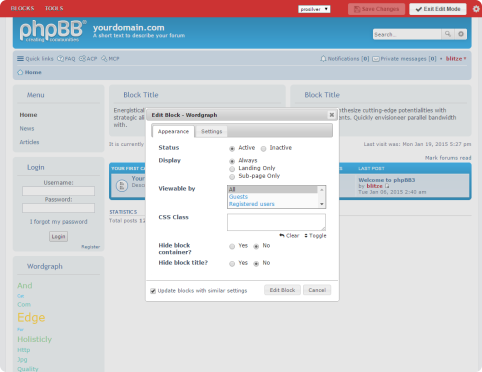Screen dimensions: 482x372
Task: Cancel the Edit Block dialog
Action: coord(317,290)
